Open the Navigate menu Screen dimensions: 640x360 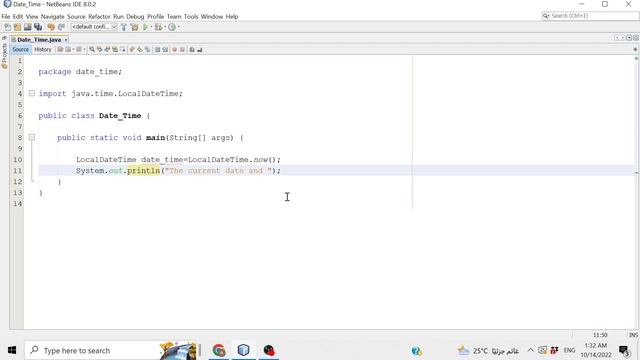point(53,17)
